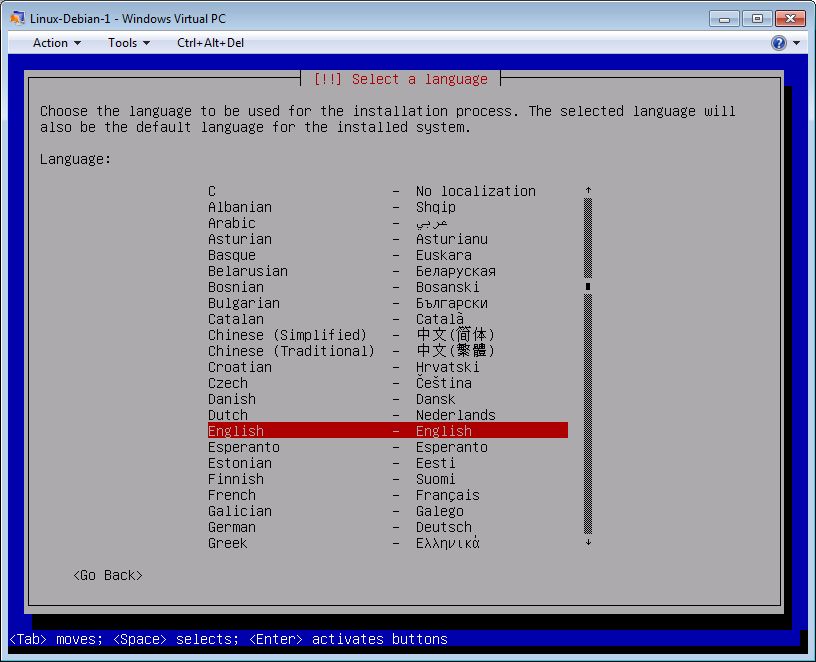Click the Virtual PC window title icon
Screen dimensions: 816x662
click(x=17, y=18)
